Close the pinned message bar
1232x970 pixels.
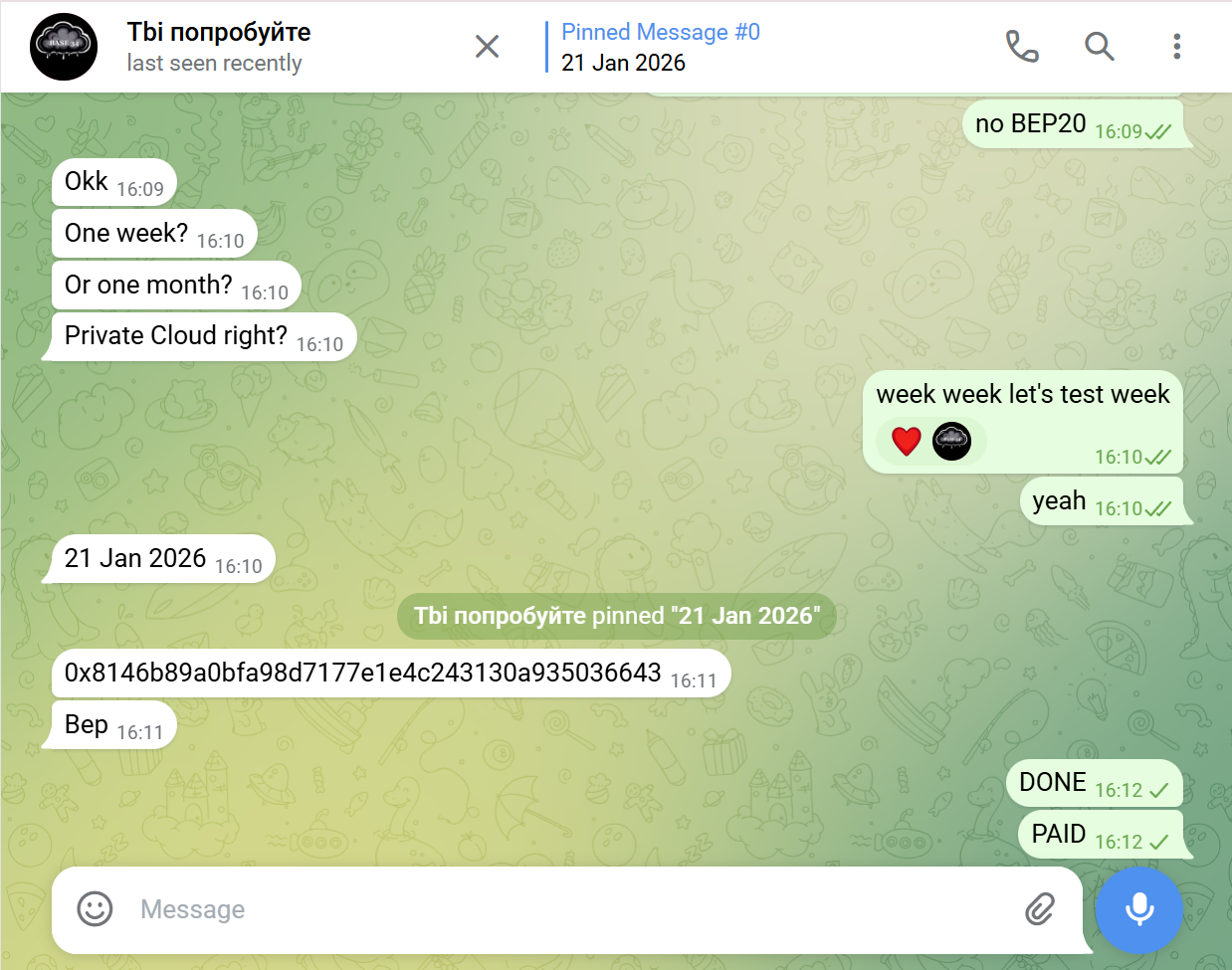[x=487, y=46]
